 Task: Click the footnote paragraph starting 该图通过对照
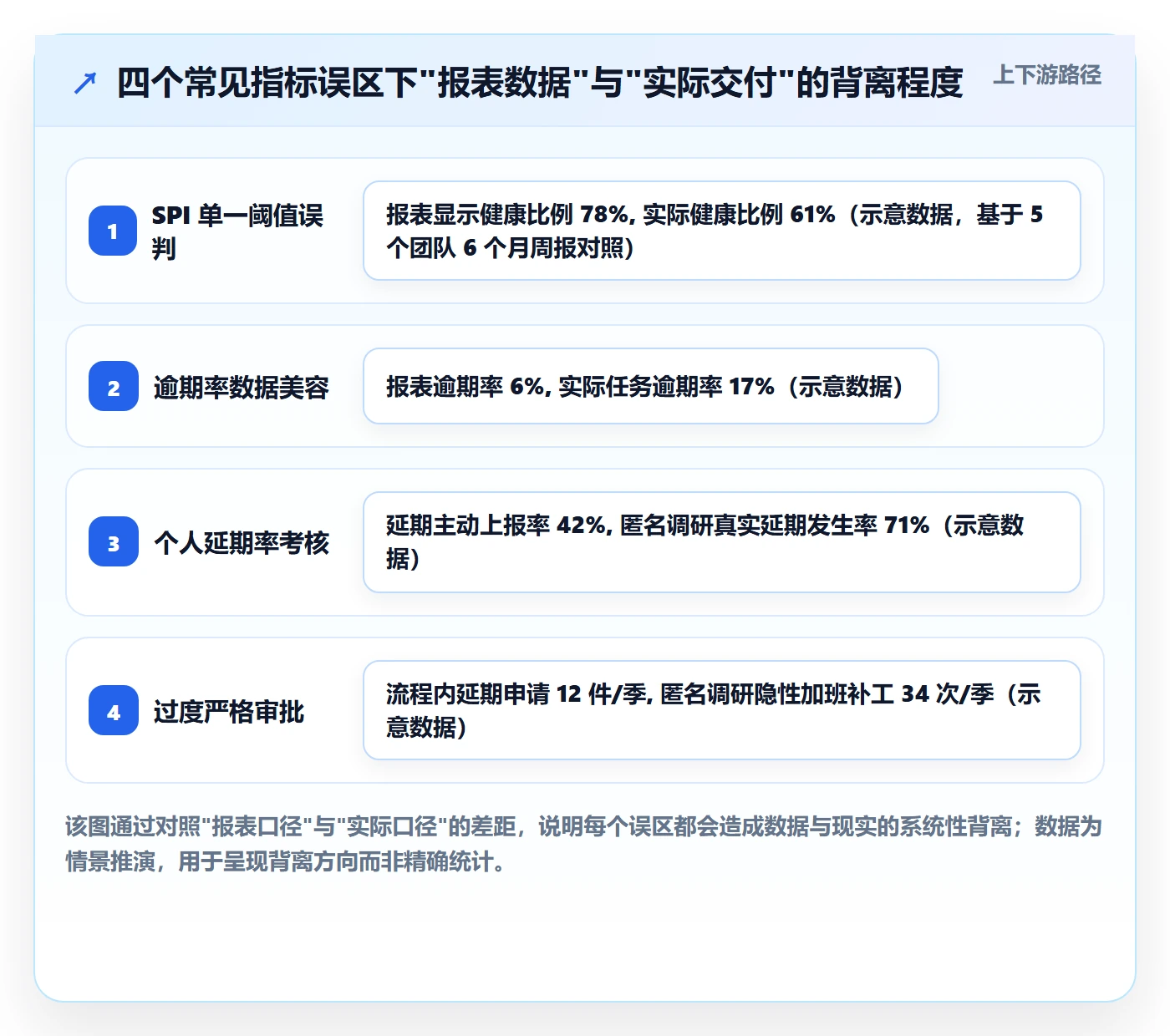pyautogui.click(x=584, y=844)
